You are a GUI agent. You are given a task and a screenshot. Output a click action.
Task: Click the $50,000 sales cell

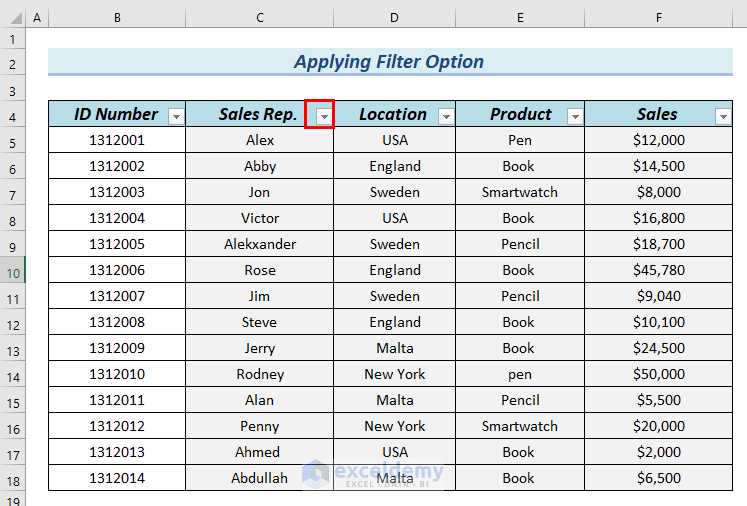658,374
